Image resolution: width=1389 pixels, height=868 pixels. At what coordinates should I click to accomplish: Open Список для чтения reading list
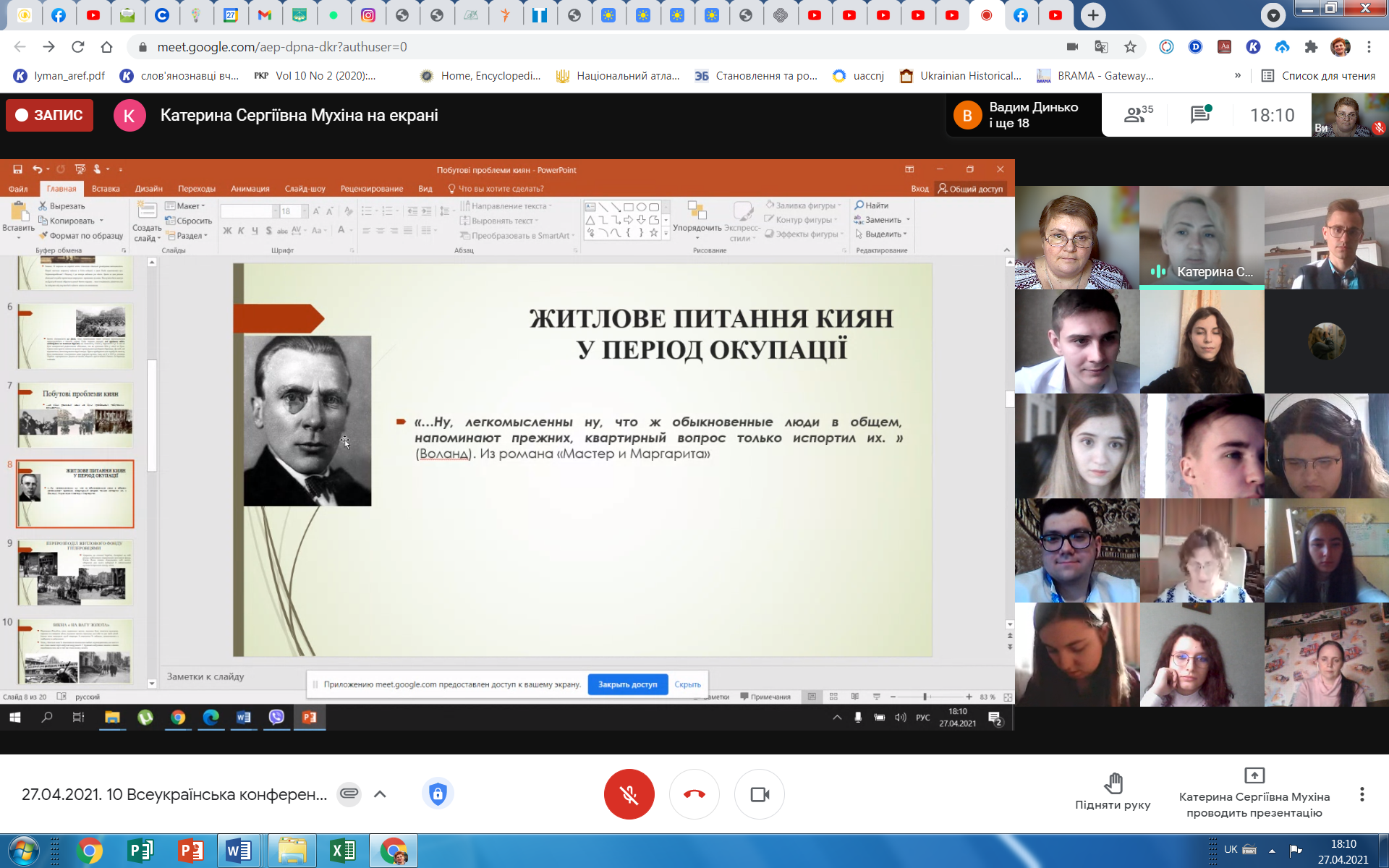click(x=1318, y=75)
